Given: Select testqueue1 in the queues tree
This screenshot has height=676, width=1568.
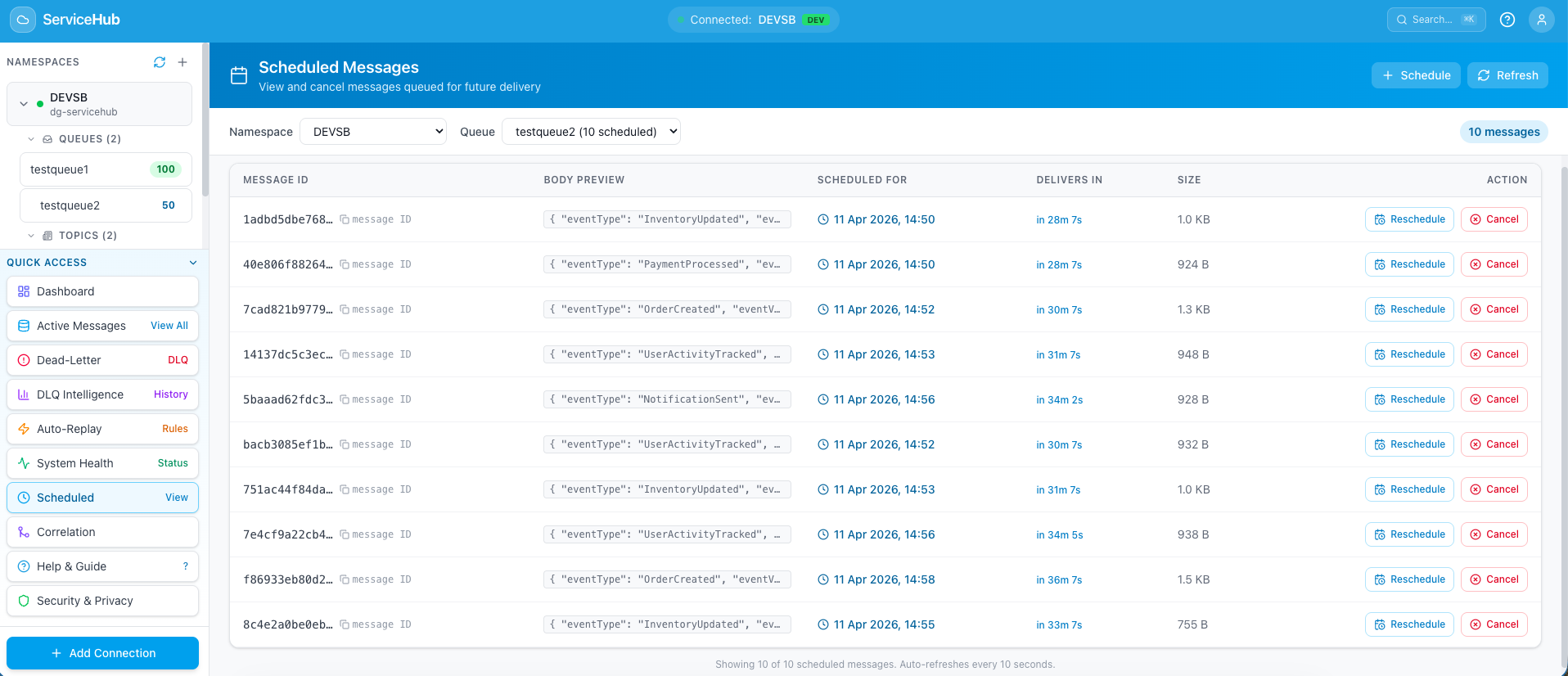Looking at the screenshot, I should tap(106, 169).
